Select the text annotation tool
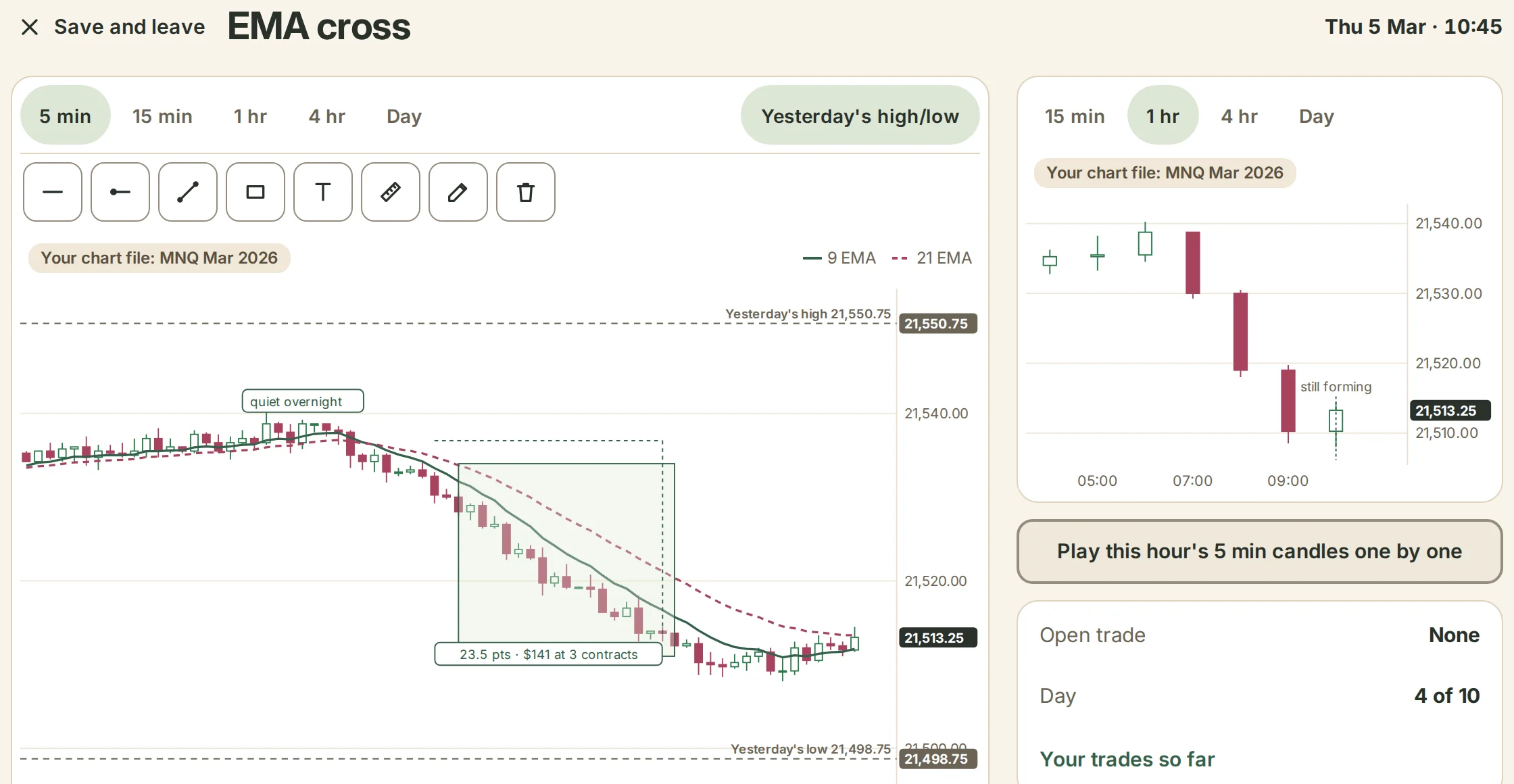Screen dimensions: 1514x784 point(323,192)
